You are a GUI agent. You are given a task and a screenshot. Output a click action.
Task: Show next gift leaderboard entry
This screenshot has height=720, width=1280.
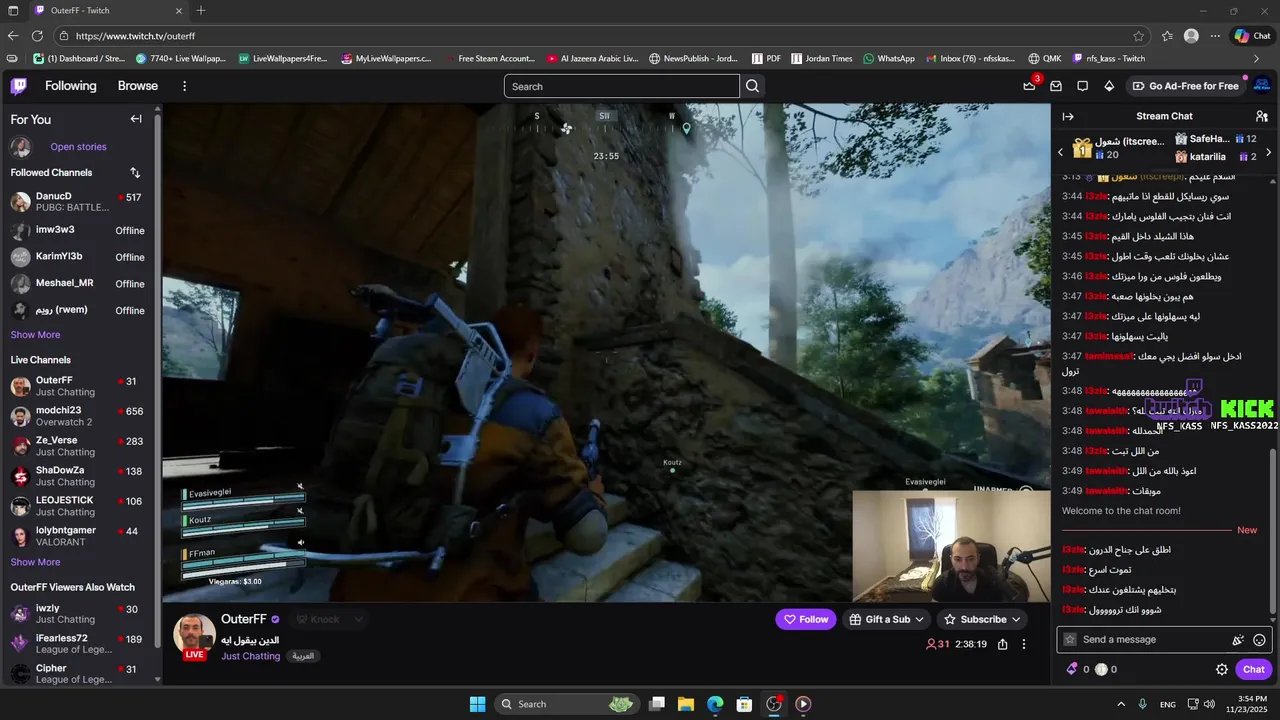1268,152
